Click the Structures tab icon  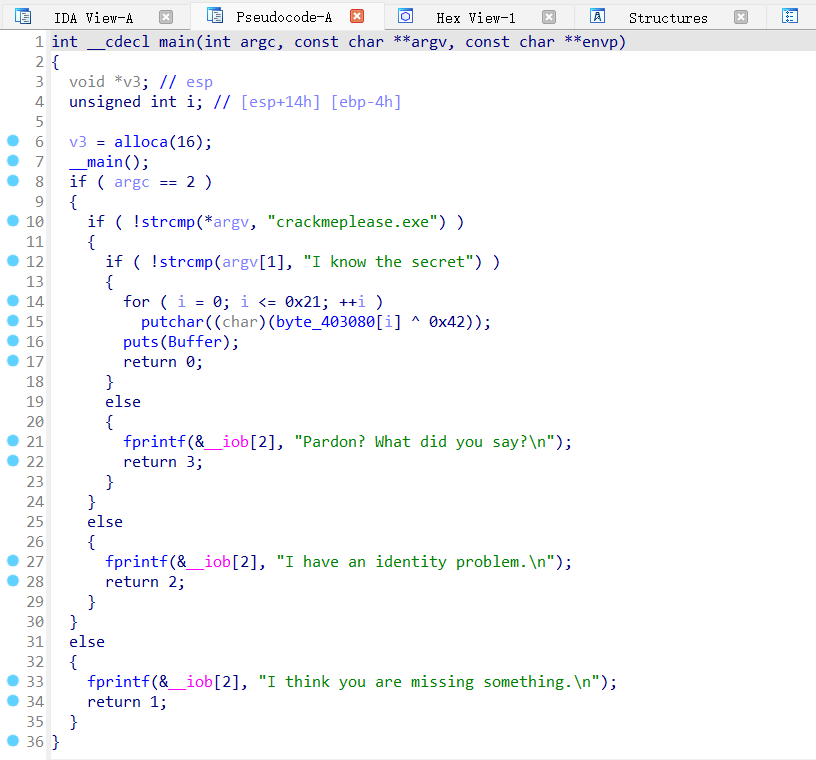597,16
